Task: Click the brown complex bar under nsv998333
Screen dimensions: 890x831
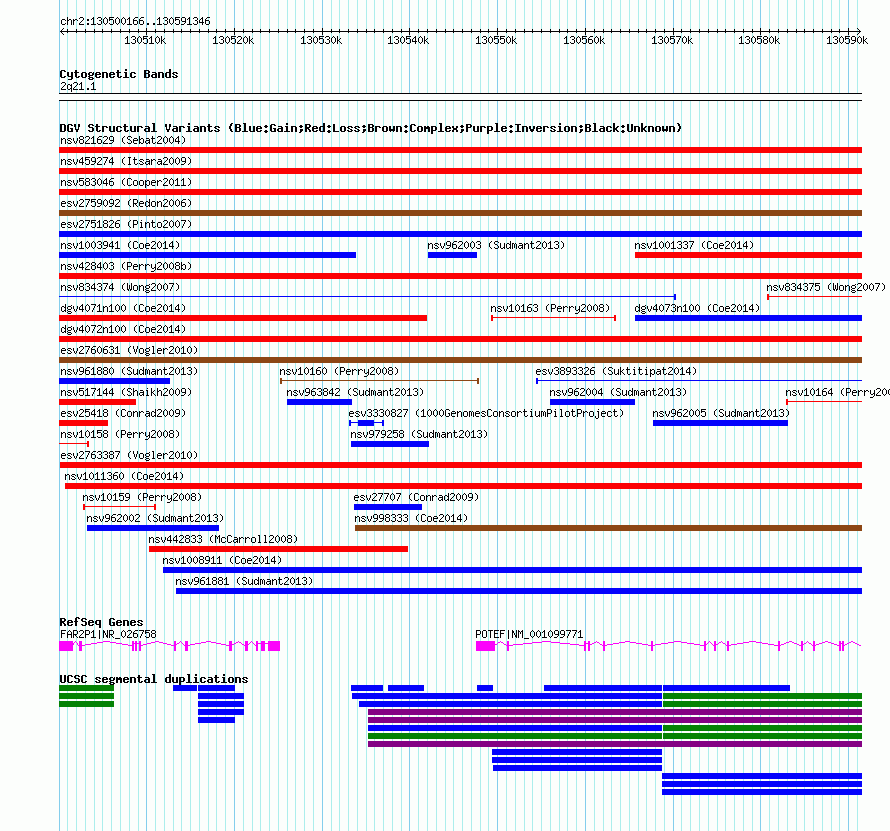Action: (608, 528)
